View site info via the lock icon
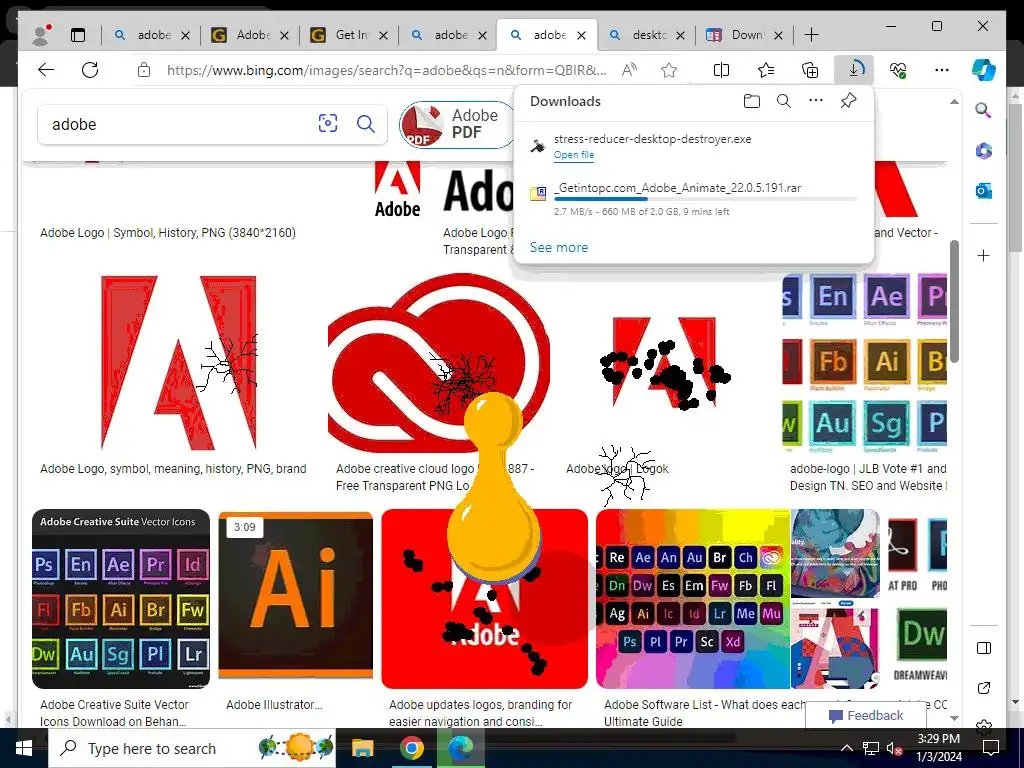Image resolution: width=1024 pixels, height=768 pixels. point(144,70)
